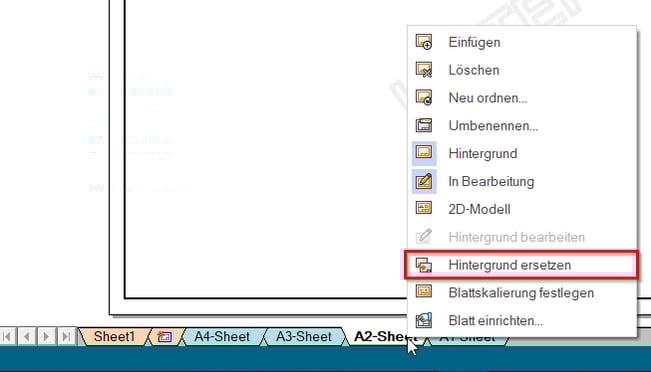Click the Blatt einrichten icon
This screenshot has height=372, width=651.
click(424, 320)
